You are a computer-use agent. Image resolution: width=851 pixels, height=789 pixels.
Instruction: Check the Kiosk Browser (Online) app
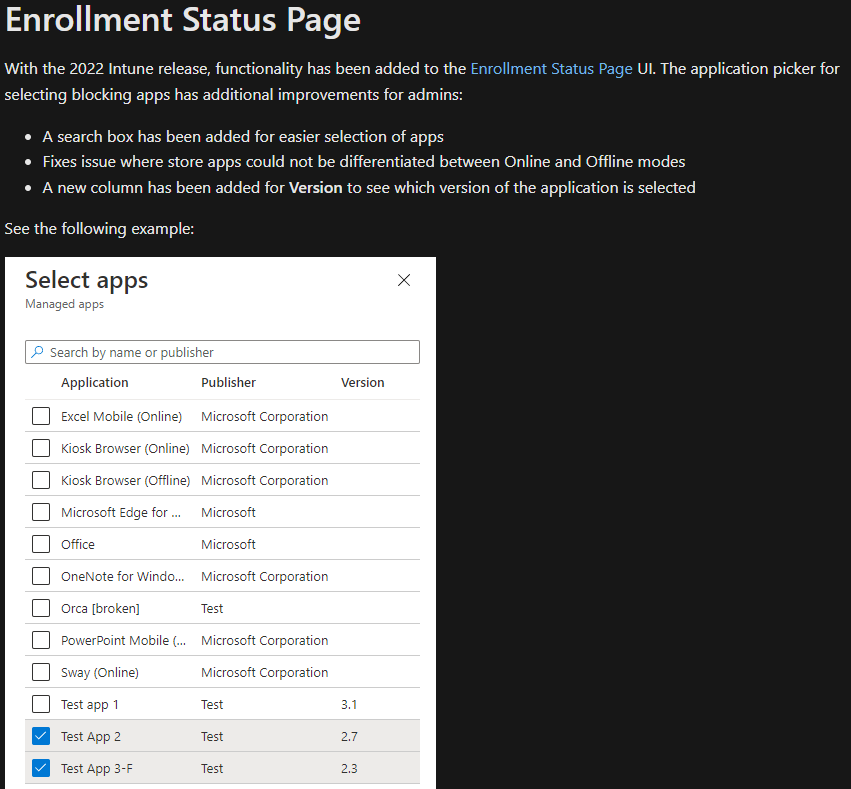coord(39,447)
